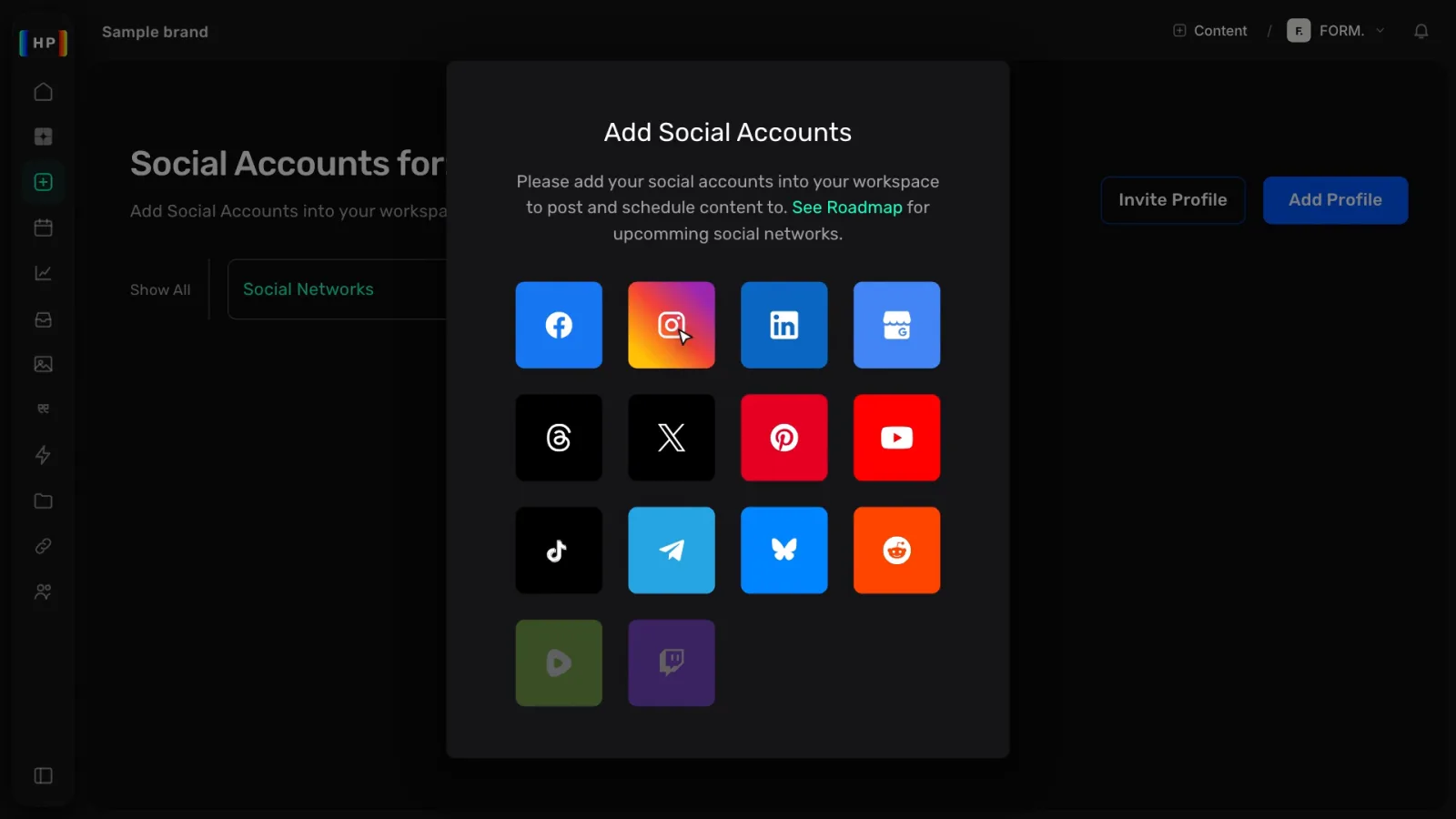
Task: Open the calendar in the sidebar
Action: click(43, 227)
